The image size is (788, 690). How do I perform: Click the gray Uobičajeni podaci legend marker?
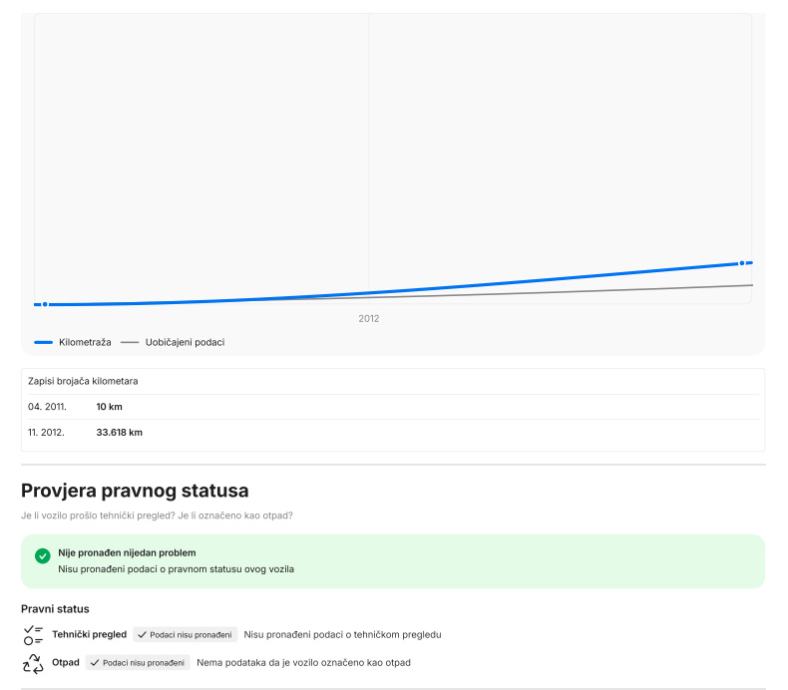[x=129, y=342]
